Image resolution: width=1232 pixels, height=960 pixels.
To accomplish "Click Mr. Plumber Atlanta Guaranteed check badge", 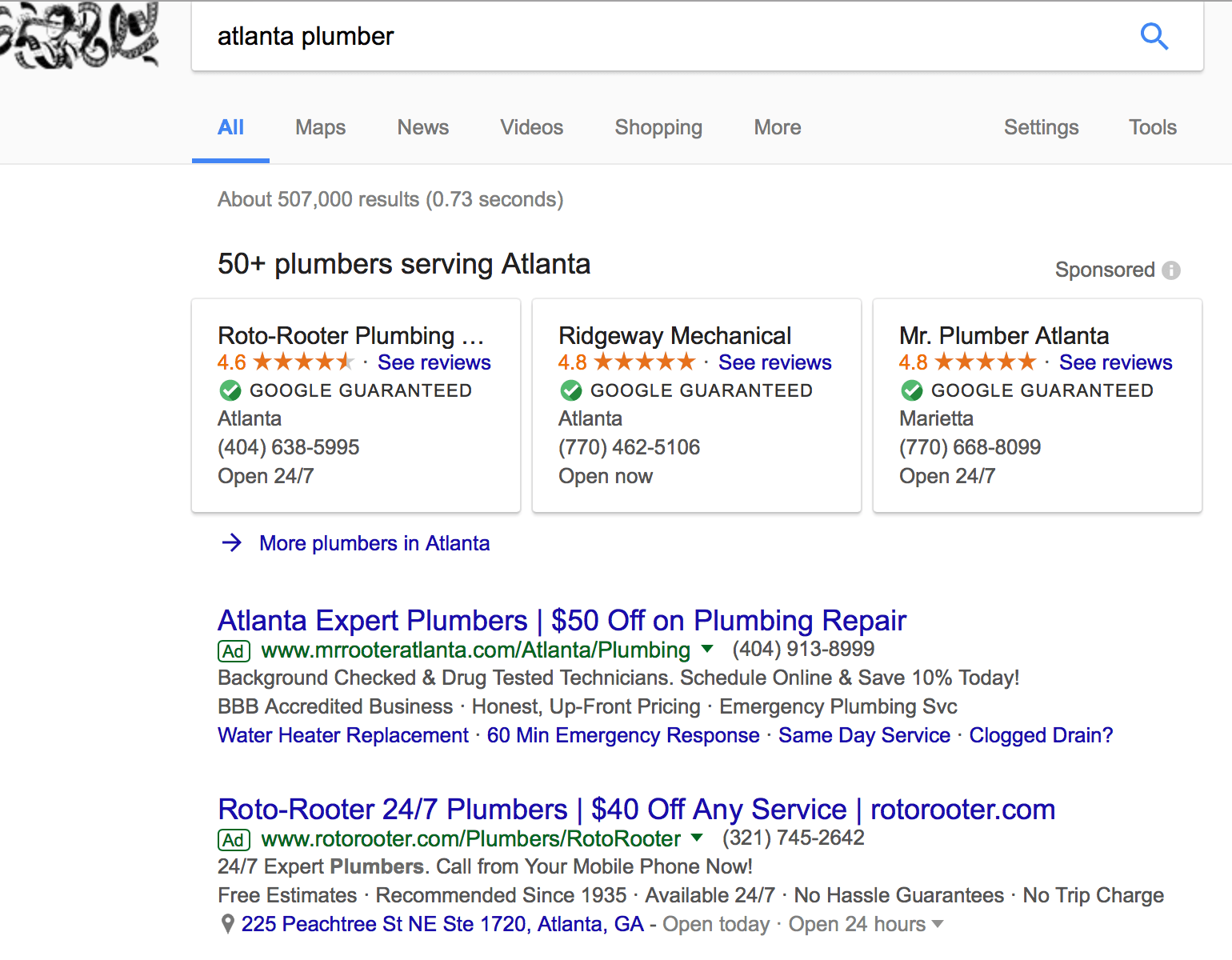I will pyautogui.click(x=912, y=390).
